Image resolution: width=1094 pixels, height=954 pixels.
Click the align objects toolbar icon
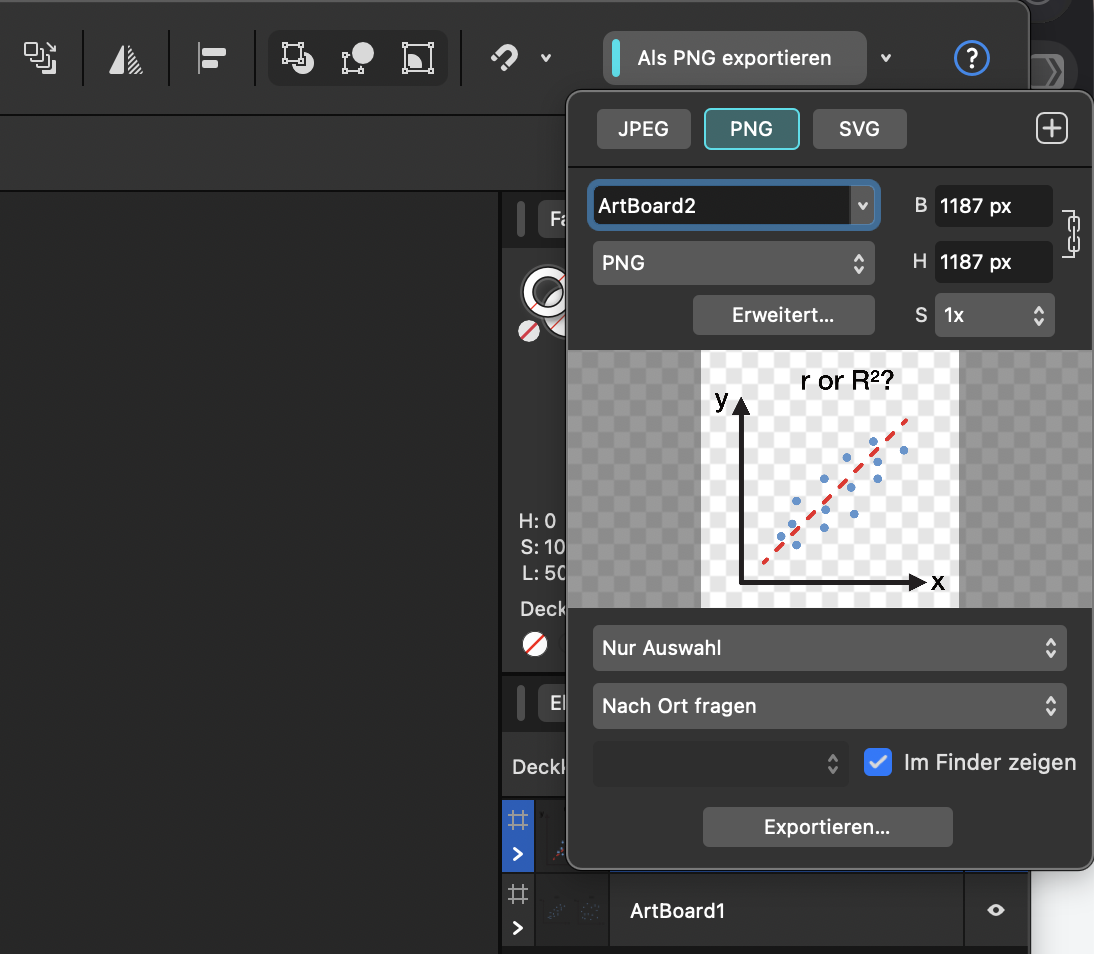212,58
